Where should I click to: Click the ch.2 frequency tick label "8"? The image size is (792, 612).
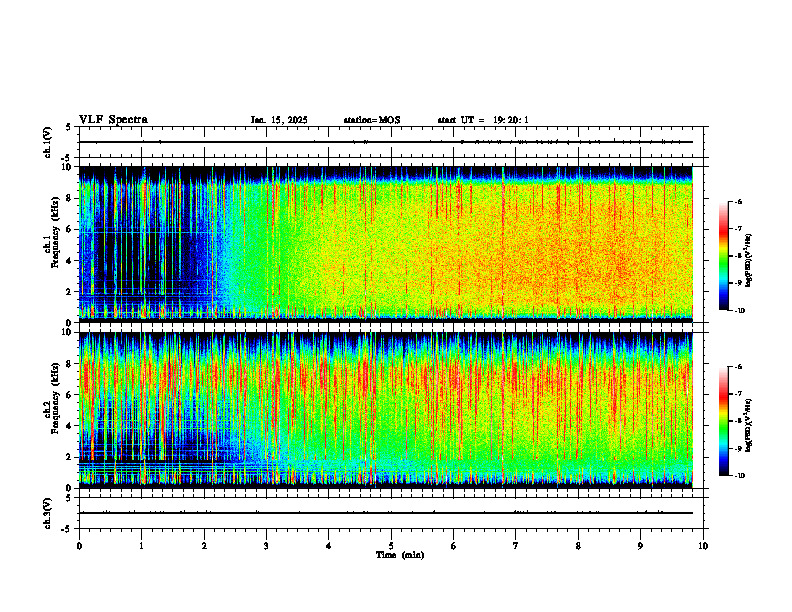coord(70,364)
